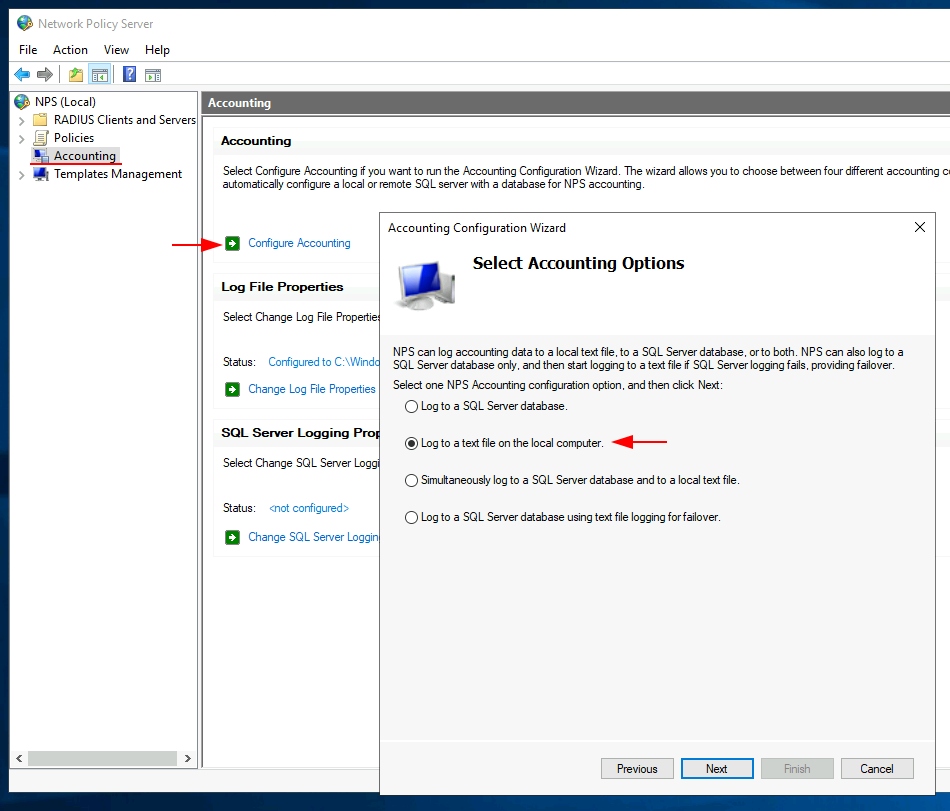The height and width of the screenshot is (811, 950).
Task: Click the Policies document icon
Action: tap(41, 138)
